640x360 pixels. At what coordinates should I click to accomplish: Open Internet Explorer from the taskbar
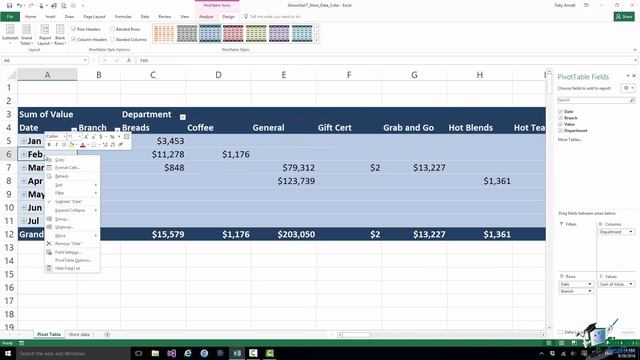[188, 353]
